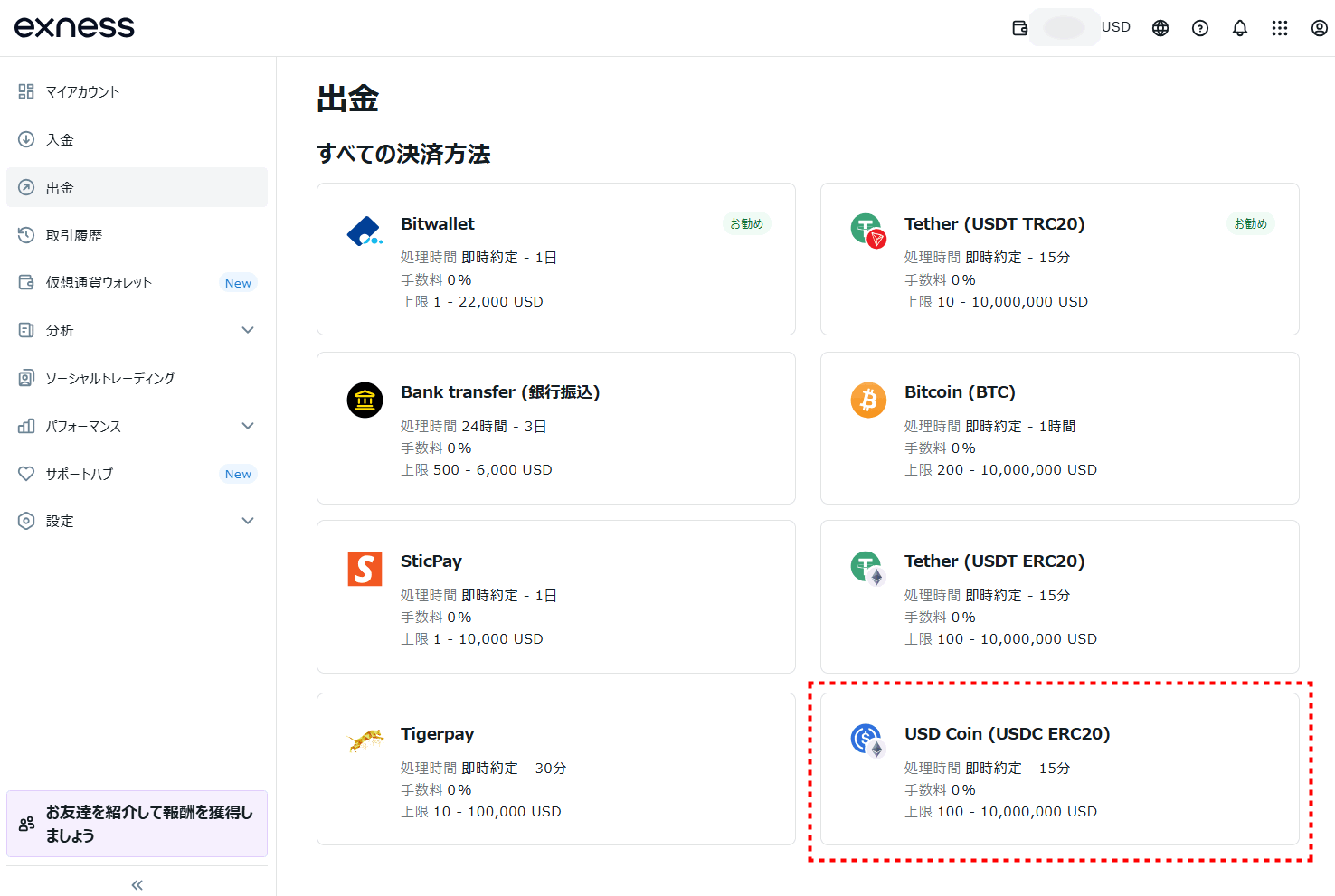Click the New badge beside サポートハブ
The width and height of the screenshot is (1335, 896).
click(238, 474)
